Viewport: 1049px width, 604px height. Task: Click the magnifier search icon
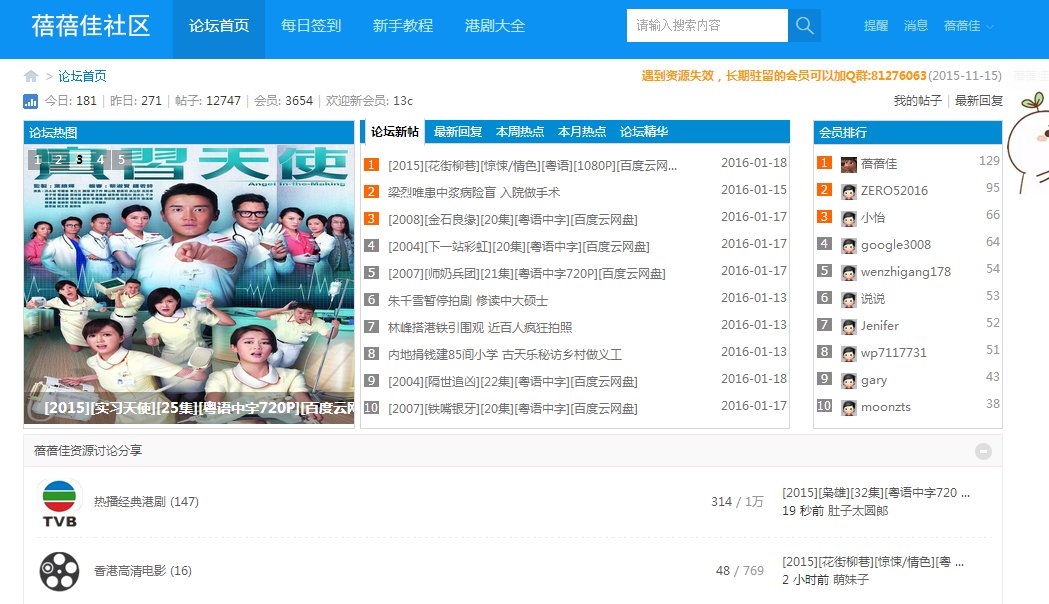pos(804,26)
